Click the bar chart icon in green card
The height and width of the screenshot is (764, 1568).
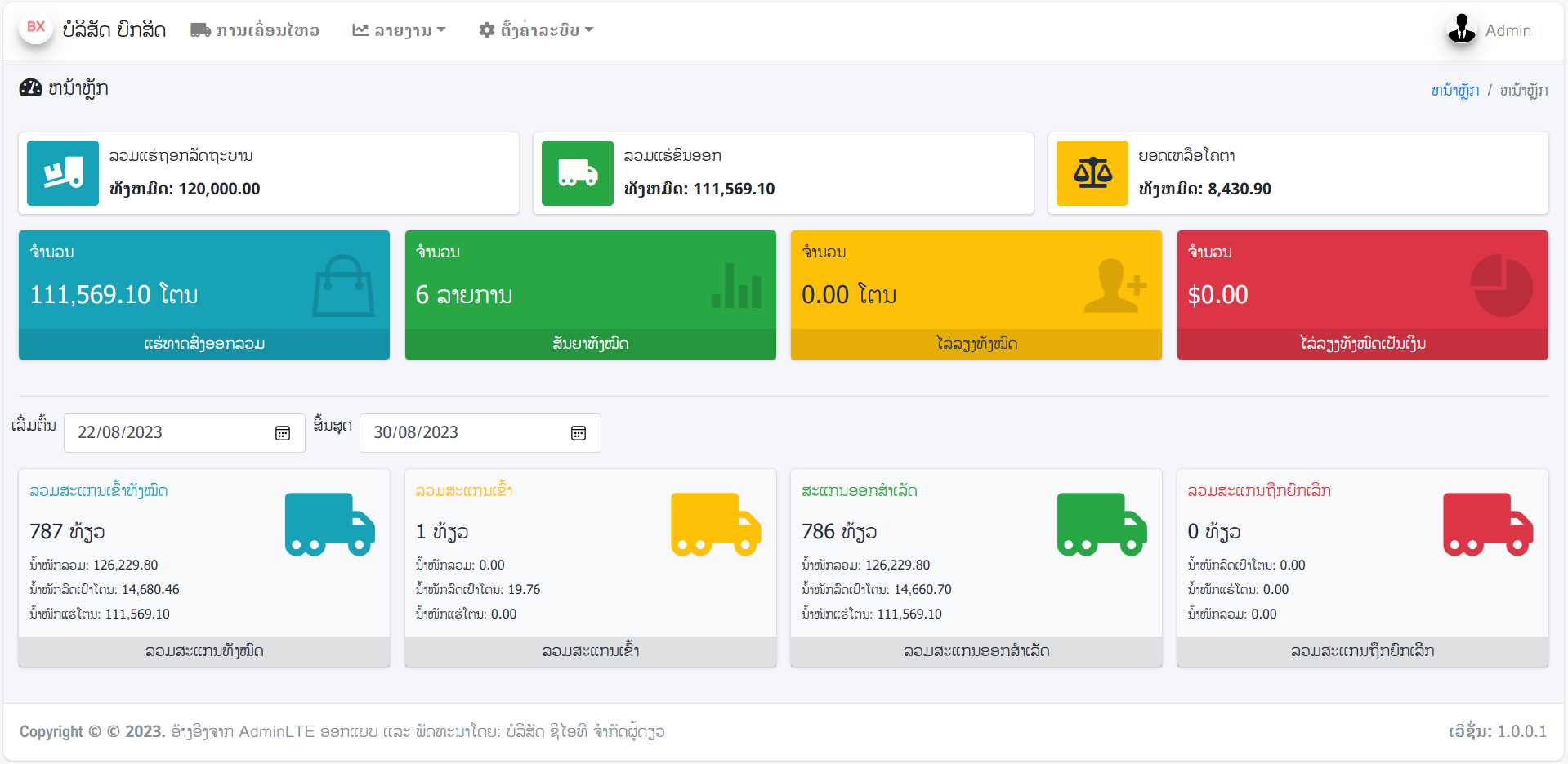[736, 285]
